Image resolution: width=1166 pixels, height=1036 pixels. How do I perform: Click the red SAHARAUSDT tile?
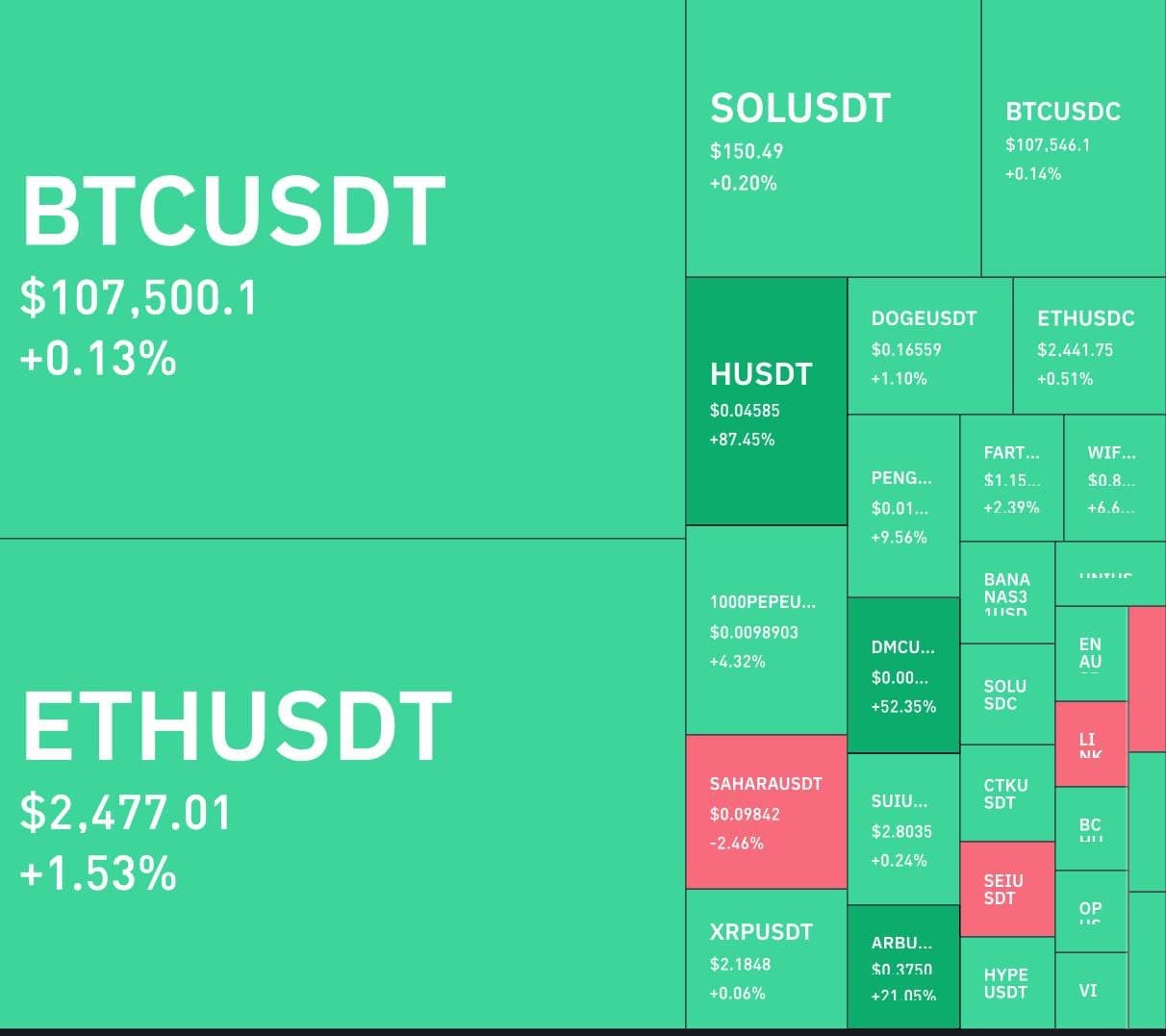[x=766, y=812]
